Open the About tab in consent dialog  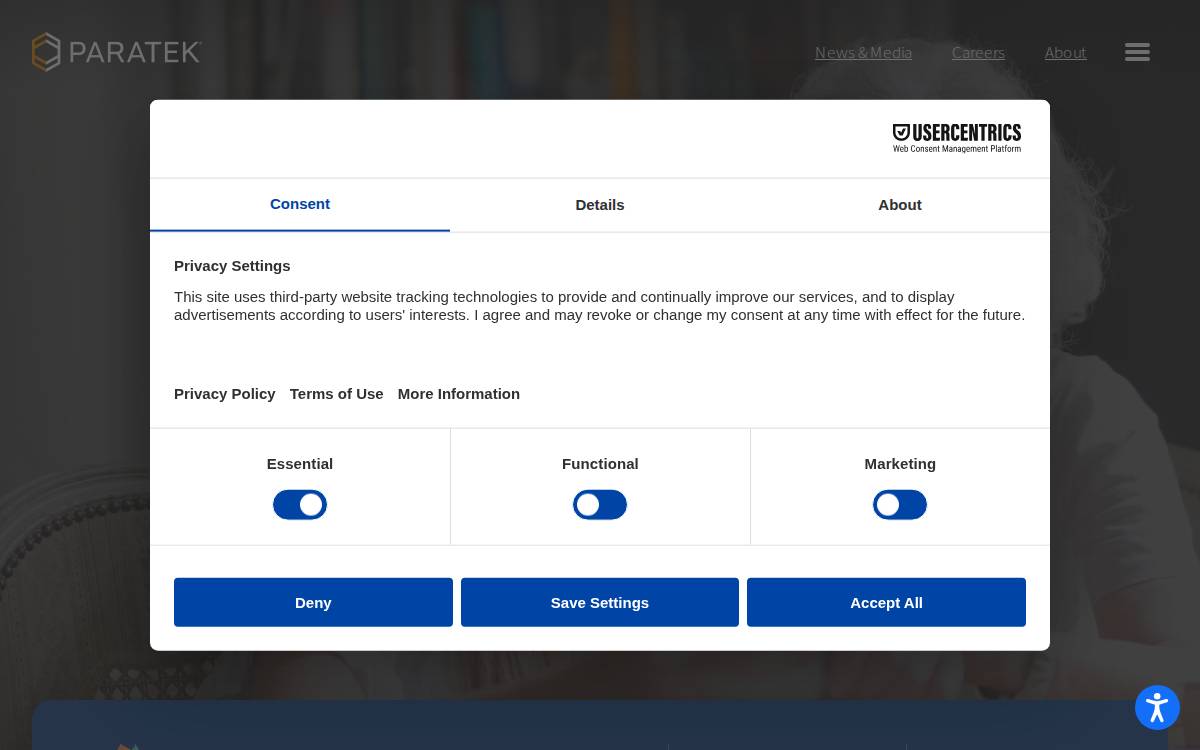tap(900, 205)
